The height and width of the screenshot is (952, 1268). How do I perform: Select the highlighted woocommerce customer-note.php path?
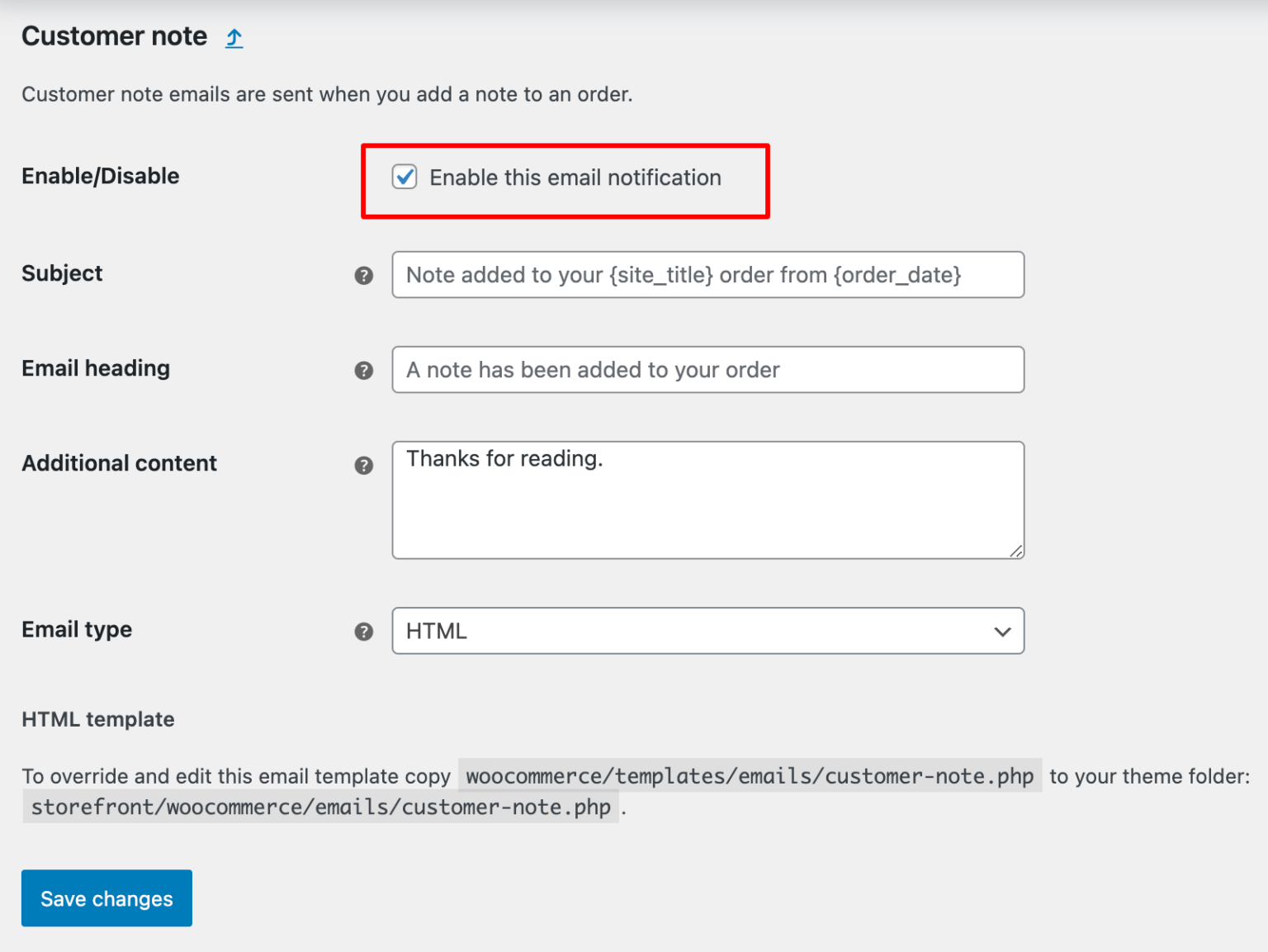tap(748, 776)
